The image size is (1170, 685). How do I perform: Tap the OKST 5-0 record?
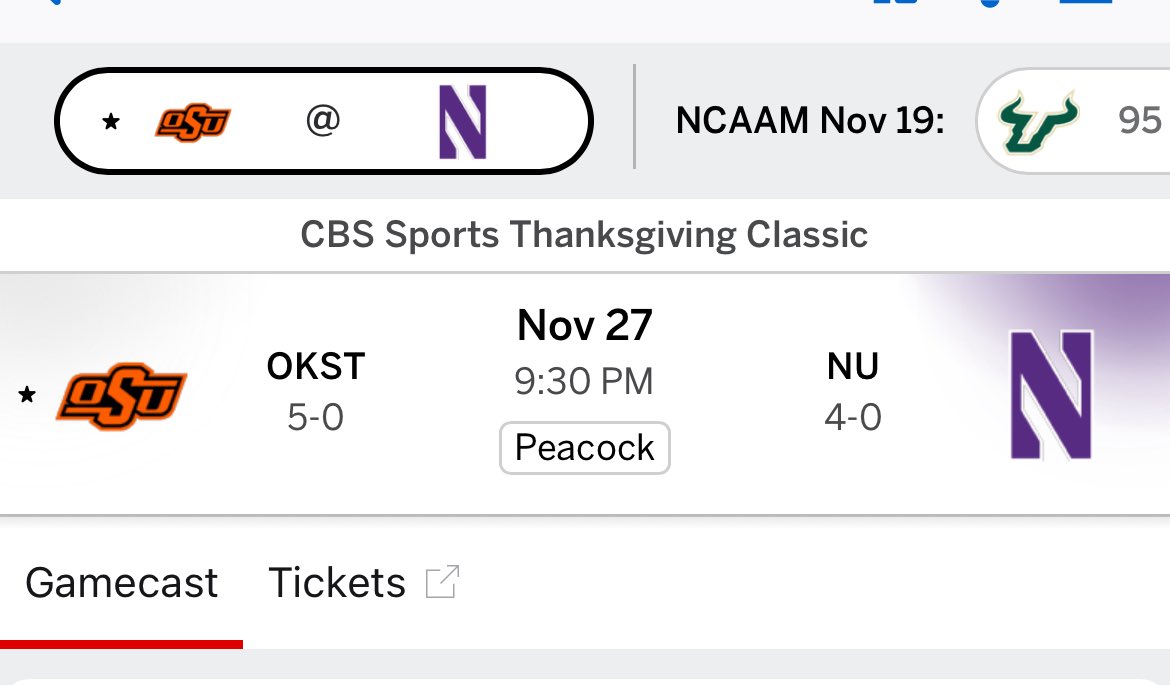pyautogui.click(x=315, y=417)
